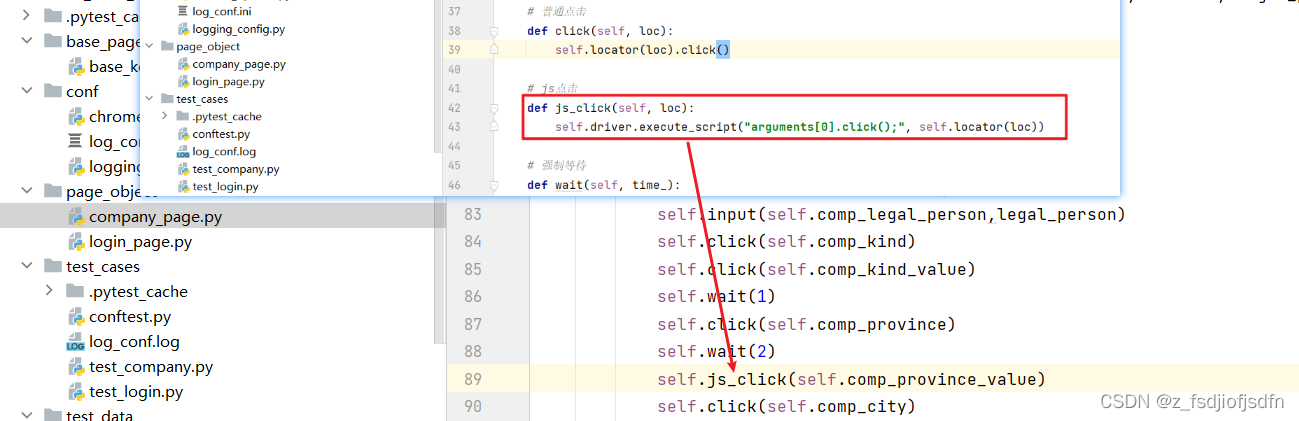Expand .pytest_cache in main project tree
Viewport: 1299px width, 421px height.
click(50, 291)
